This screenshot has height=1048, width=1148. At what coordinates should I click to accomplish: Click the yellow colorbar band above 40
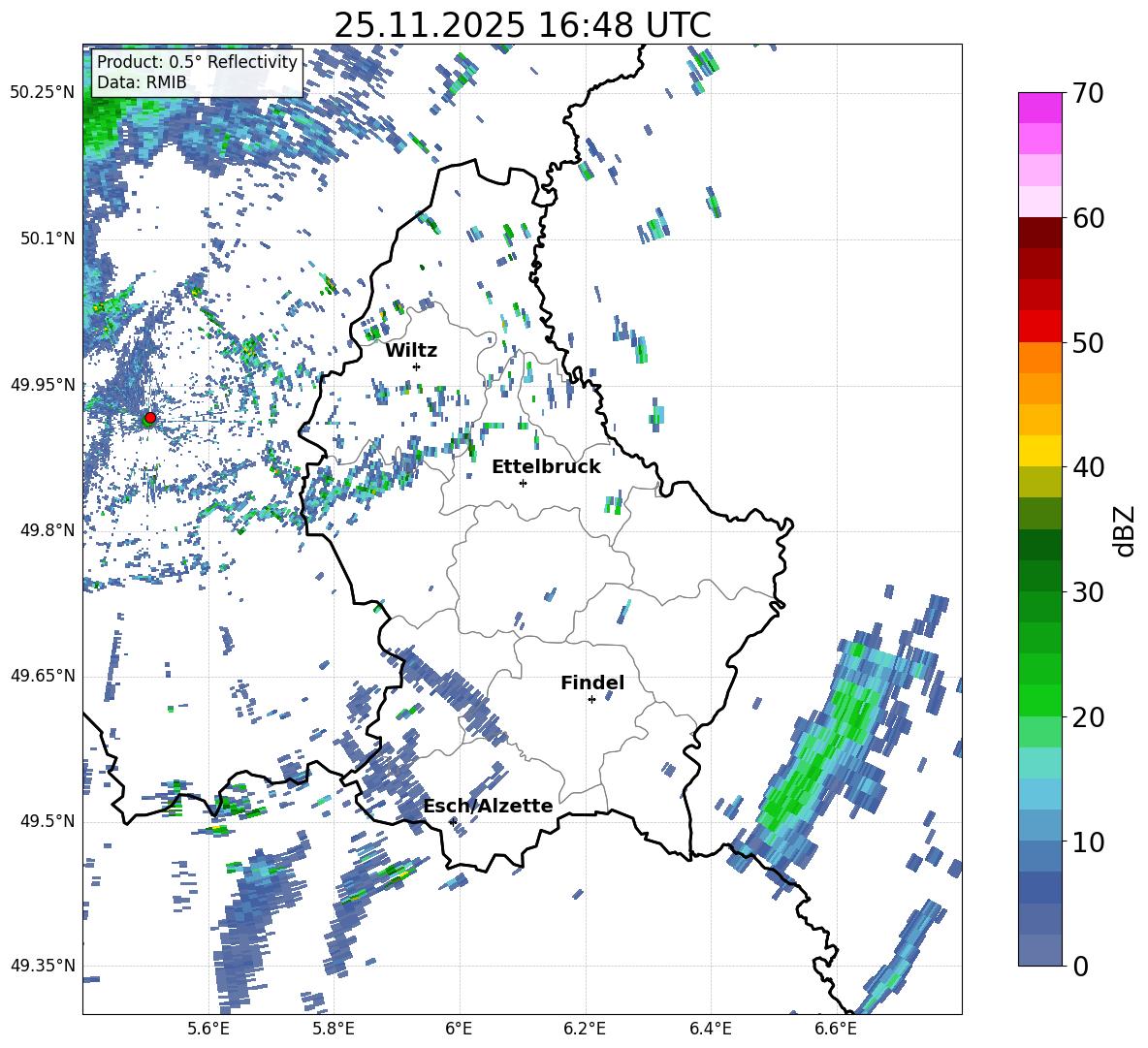coord(1039,451)
